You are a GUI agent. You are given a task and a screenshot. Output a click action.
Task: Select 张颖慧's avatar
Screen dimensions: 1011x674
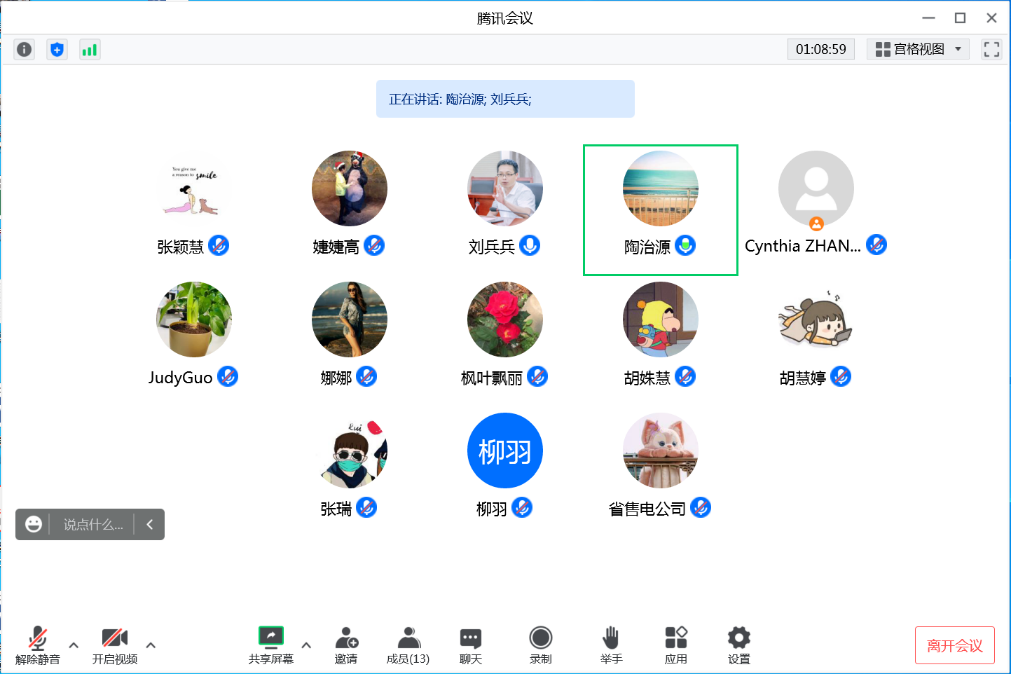pyautogui.click(x=194, y=188)
